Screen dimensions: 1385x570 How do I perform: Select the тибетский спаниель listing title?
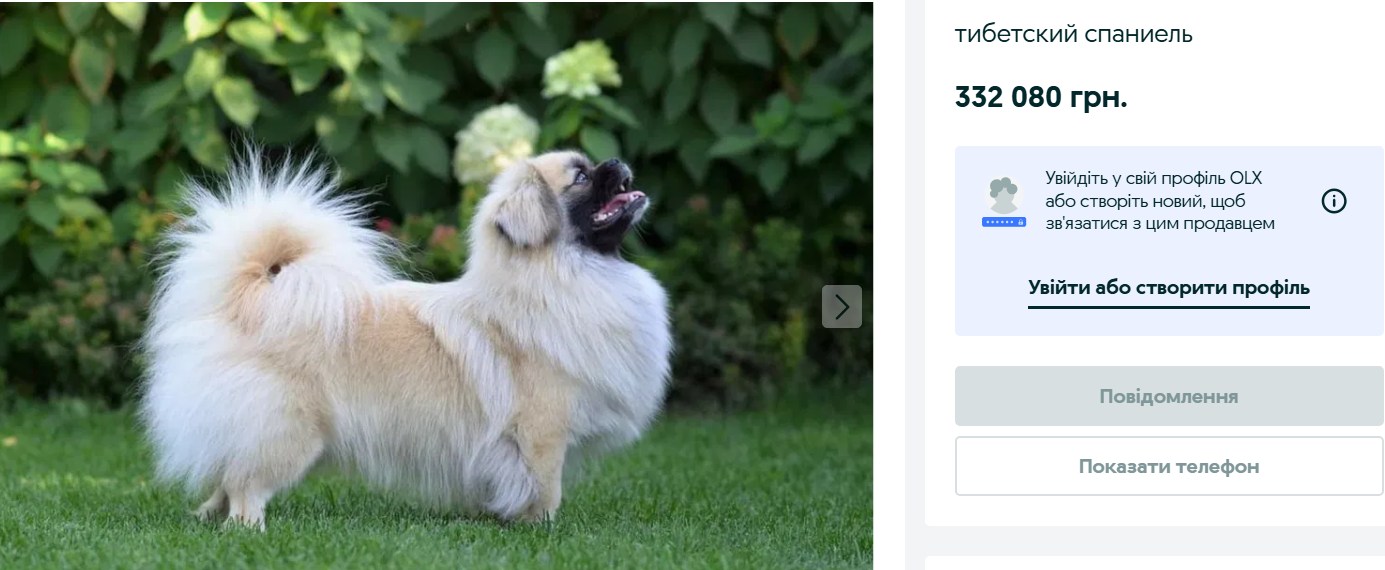point(1074,34)
